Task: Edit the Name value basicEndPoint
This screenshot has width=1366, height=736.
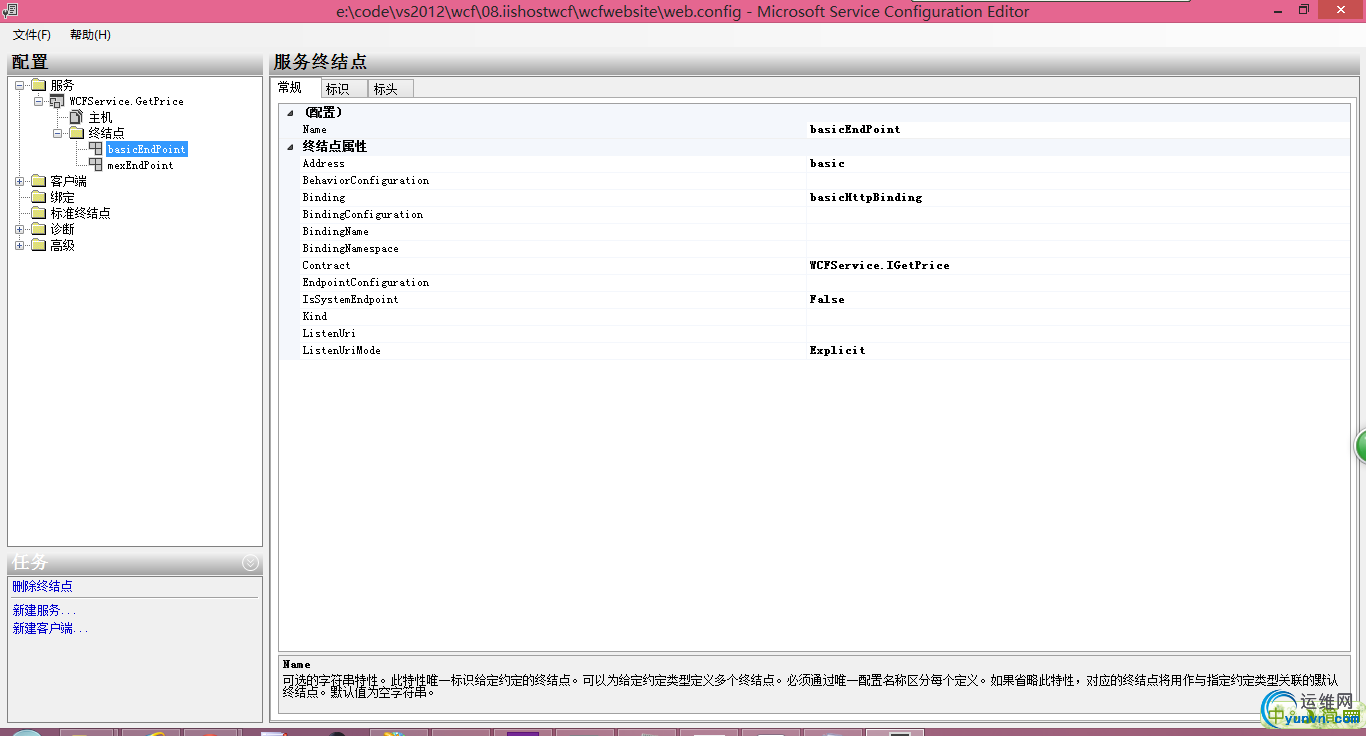Action: tap(1078, 129)
